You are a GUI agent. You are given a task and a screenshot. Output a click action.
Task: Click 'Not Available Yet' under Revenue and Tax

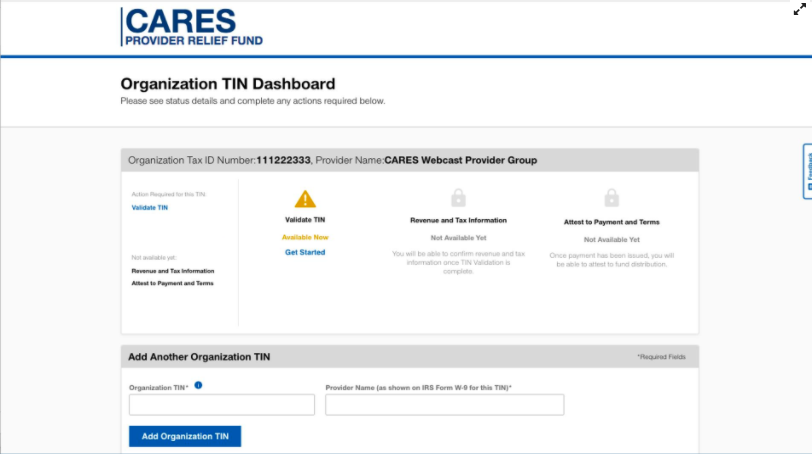pos(458,238)
